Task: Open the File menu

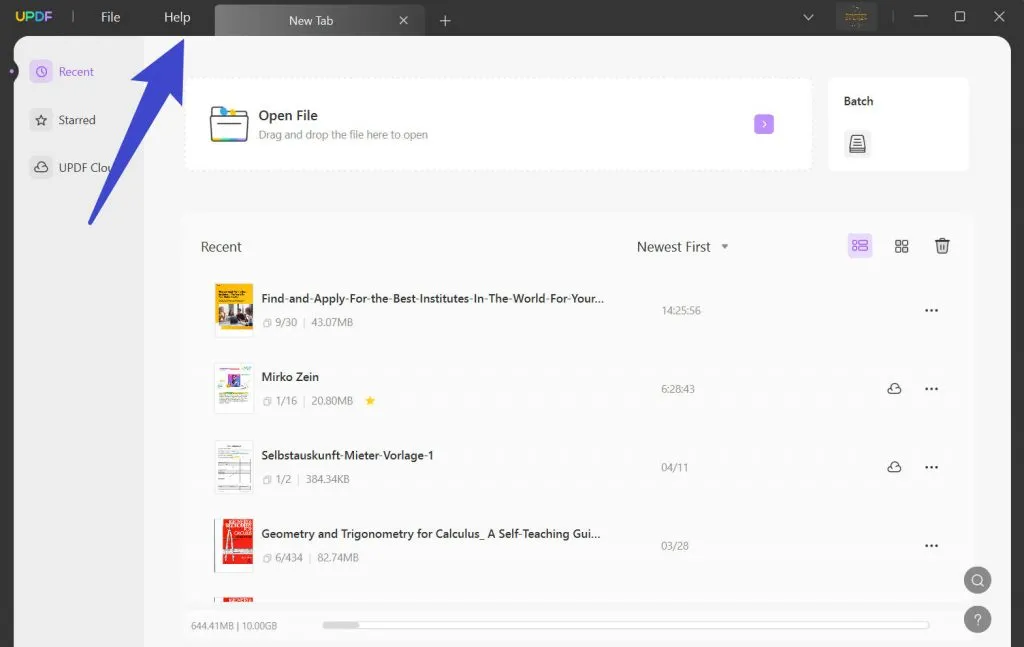Action: [110, 18]
